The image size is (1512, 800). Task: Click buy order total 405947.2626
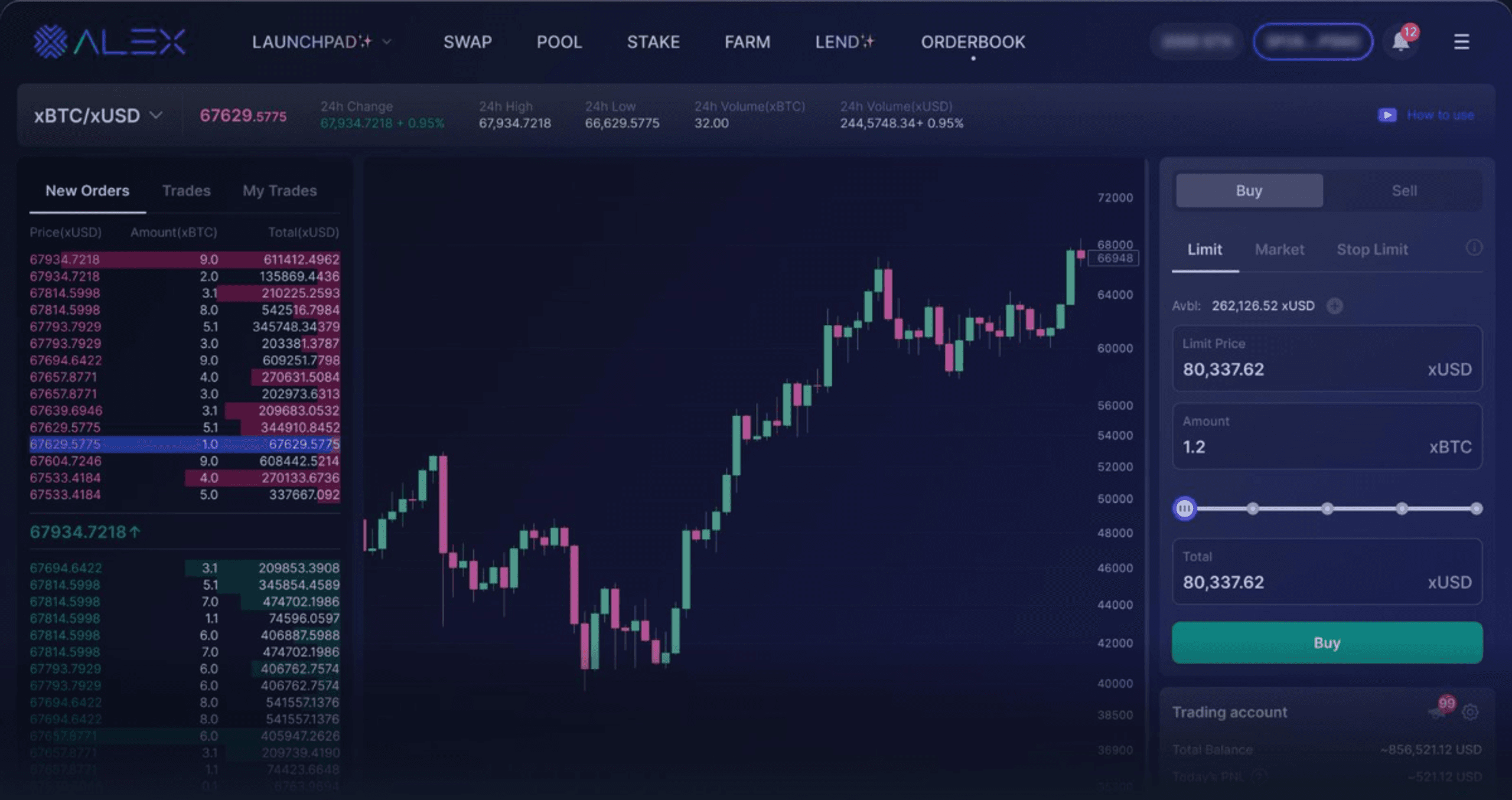(x=300, y=736)
